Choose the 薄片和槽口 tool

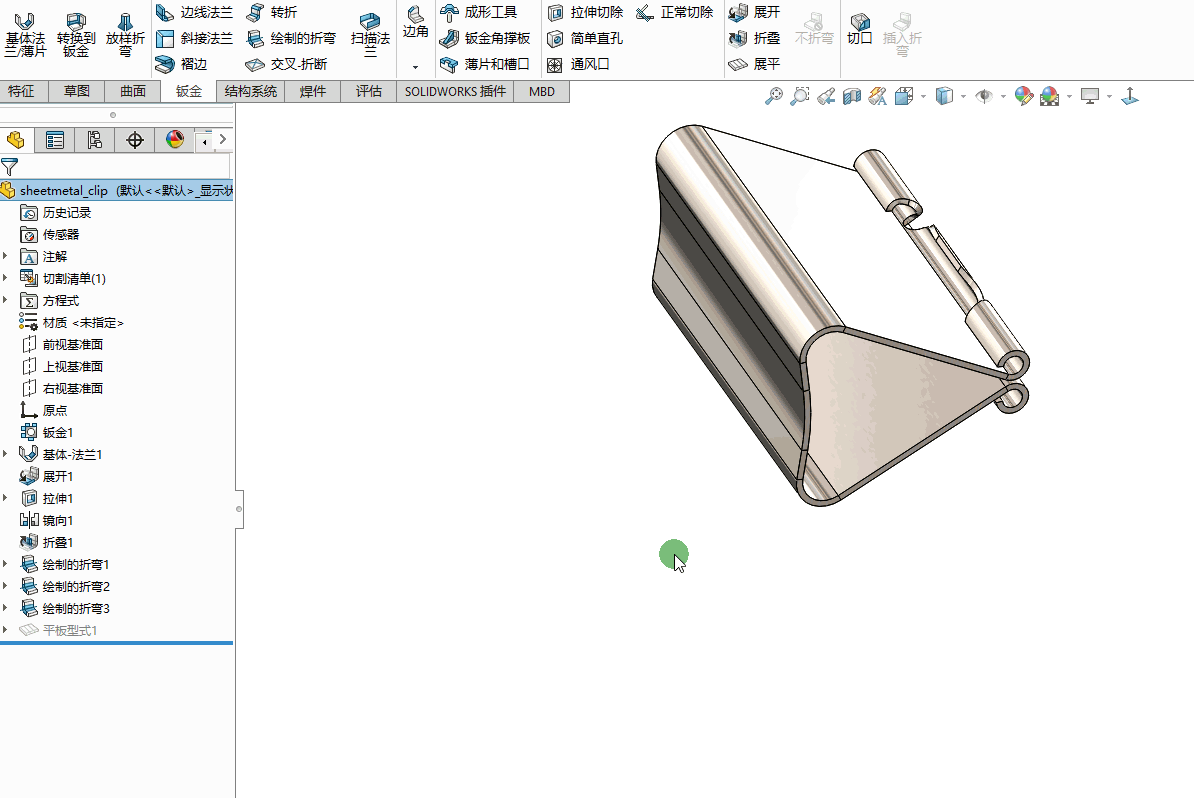(x=485, y=64)
